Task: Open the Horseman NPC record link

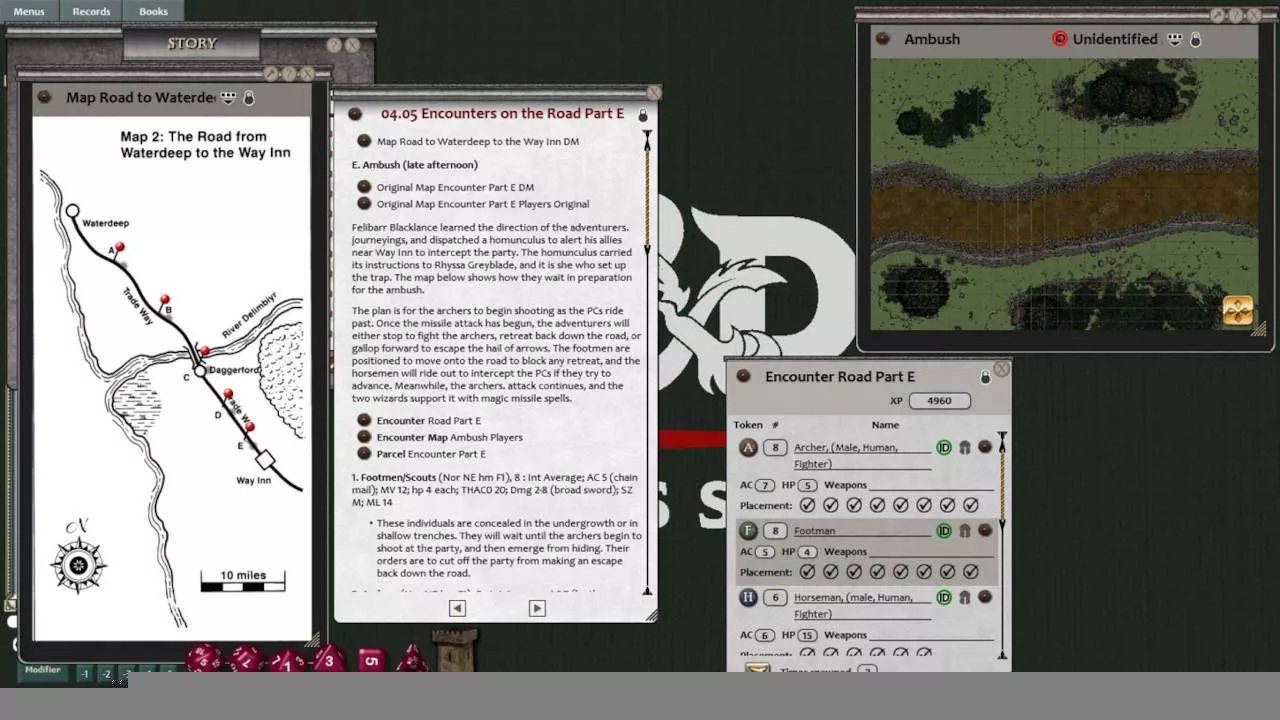Action: pyautogui.click(x=985, y=597)
